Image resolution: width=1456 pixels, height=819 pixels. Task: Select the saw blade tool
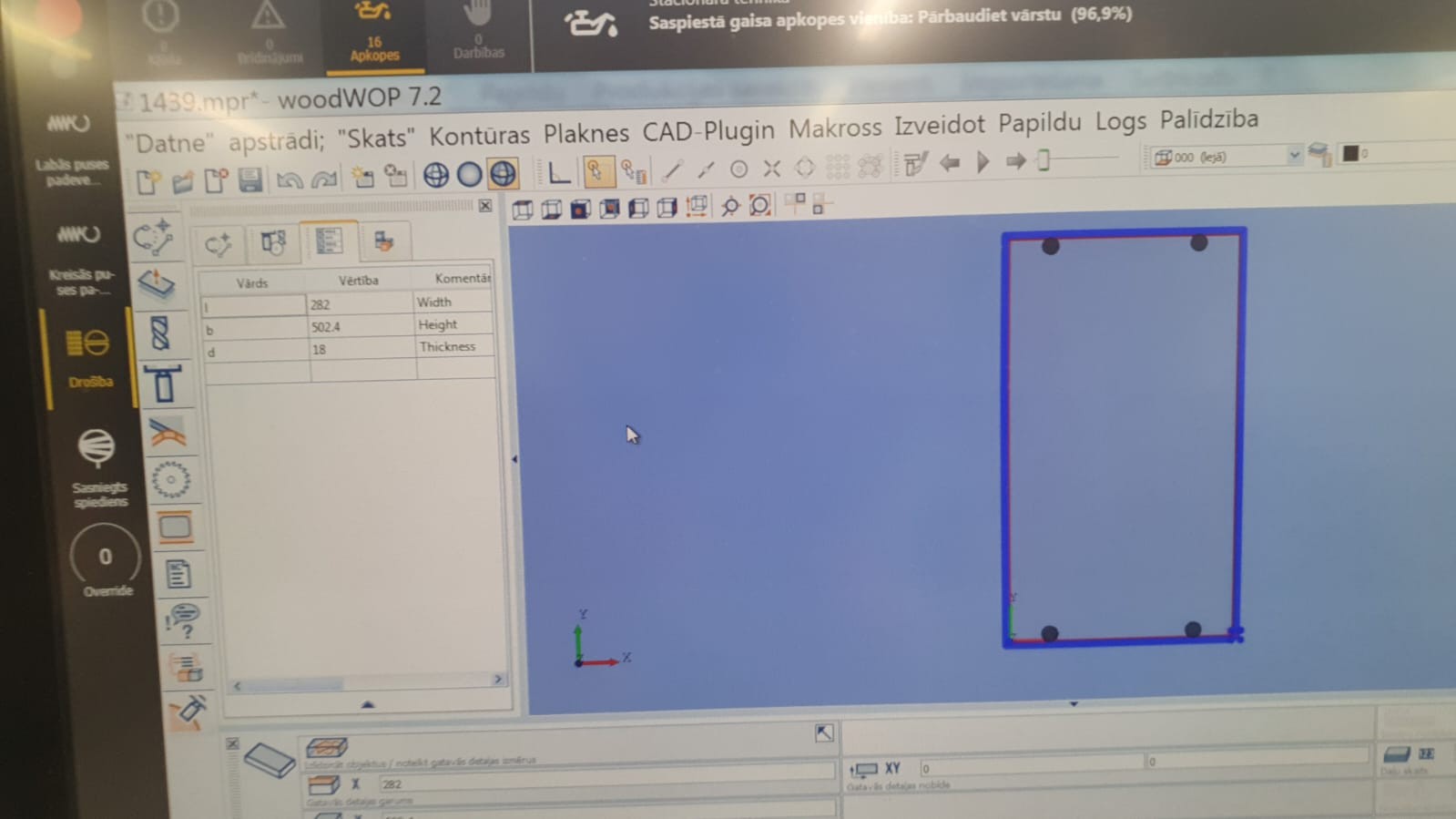pyautogui.click(x=170, y=480)
